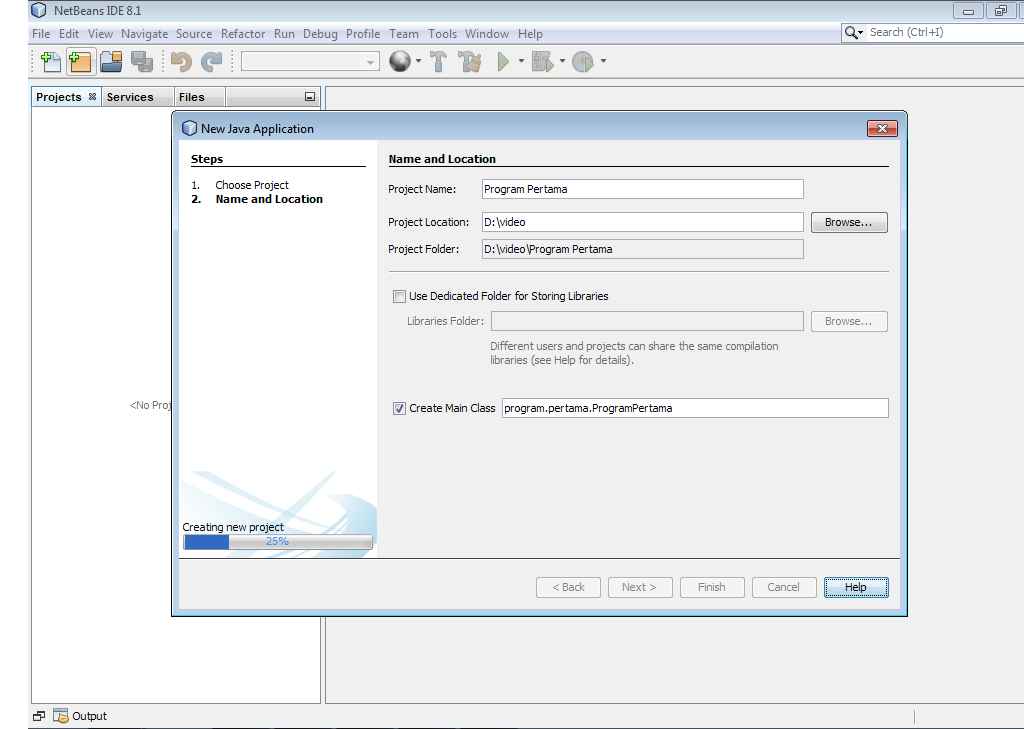Click the New Project toolbar icon
The width and height of the screenshot is (1024, 729).
81,61
